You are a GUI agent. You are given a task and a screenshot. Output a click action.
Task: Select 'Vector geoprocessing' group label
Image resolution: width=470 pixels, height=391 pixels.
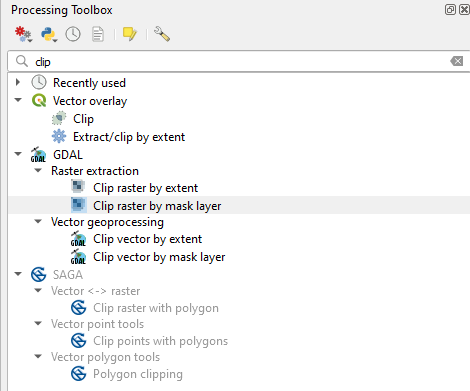[x=107, y=222]
